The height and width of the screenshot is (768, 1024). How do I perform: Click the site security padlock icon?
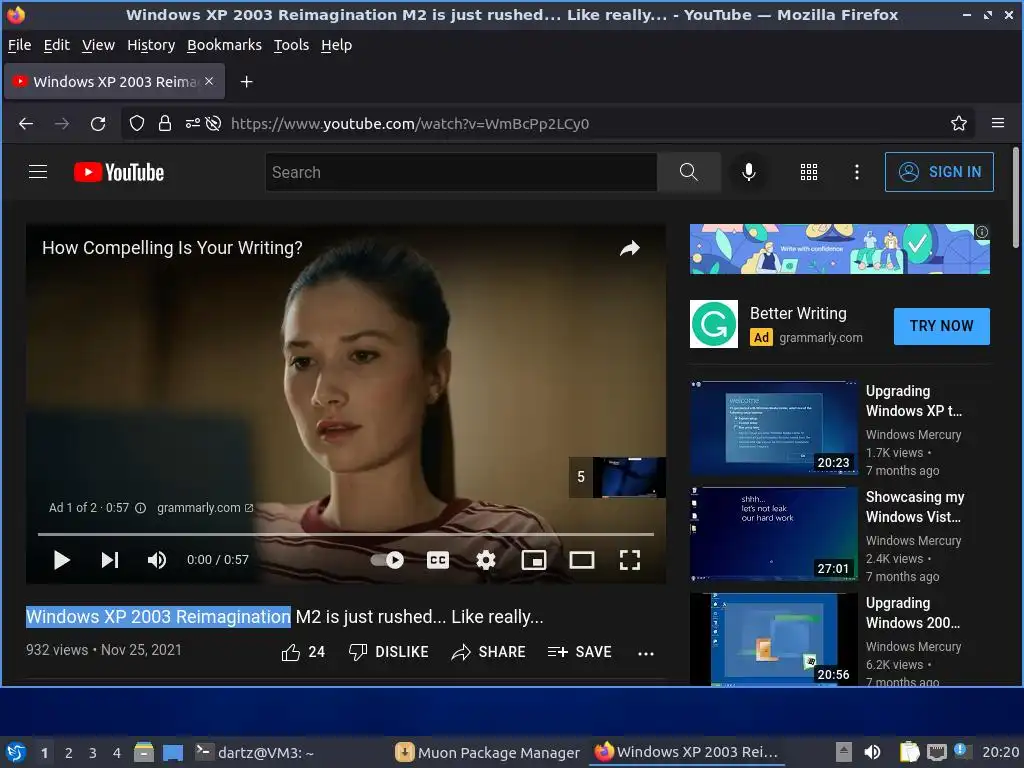pos(165,123)
